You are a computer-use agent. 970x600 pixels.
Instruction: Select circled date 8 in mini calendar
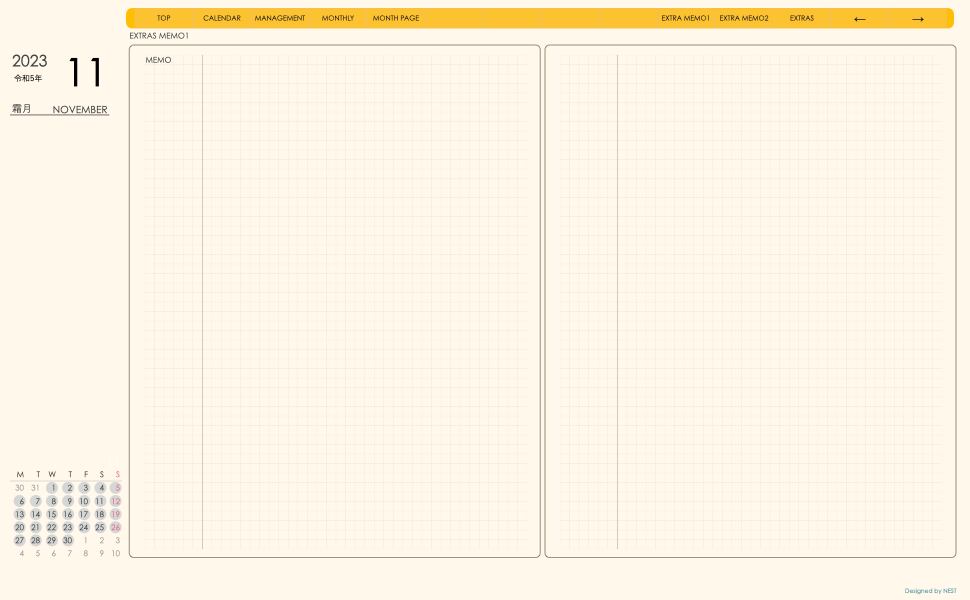coord(53,501)
